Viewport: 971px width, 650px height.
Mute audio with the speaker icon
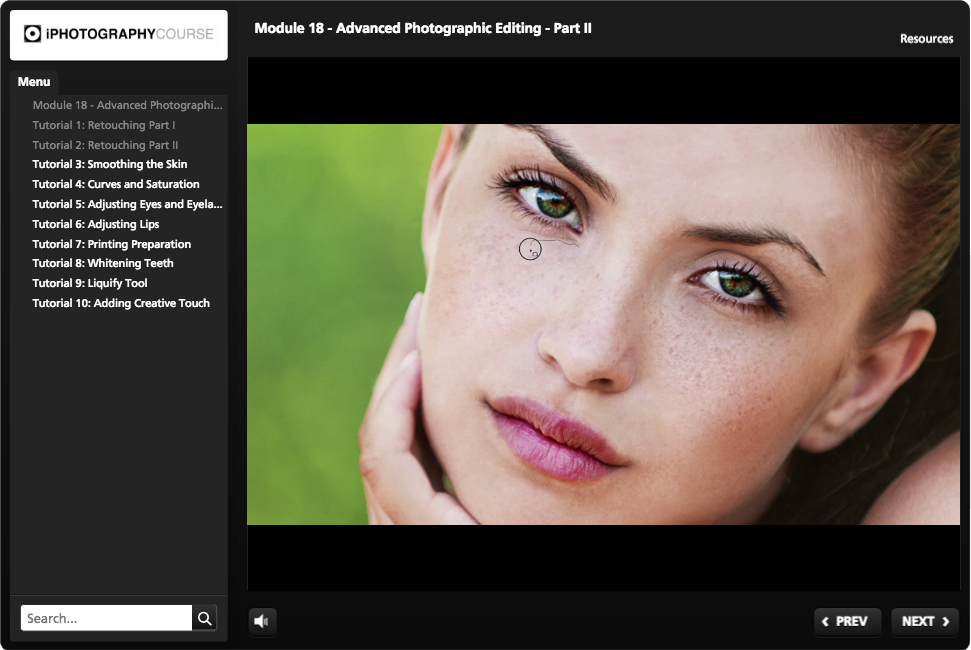pyautogui.click(x=262, y=621)
